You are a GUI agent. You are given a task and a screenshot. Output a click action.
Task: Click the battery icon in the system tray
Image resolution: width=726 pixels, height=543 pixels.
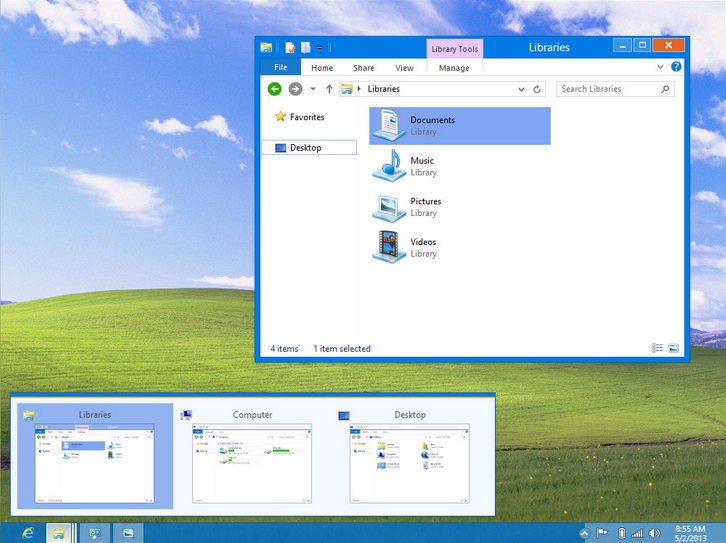[622, 533]
